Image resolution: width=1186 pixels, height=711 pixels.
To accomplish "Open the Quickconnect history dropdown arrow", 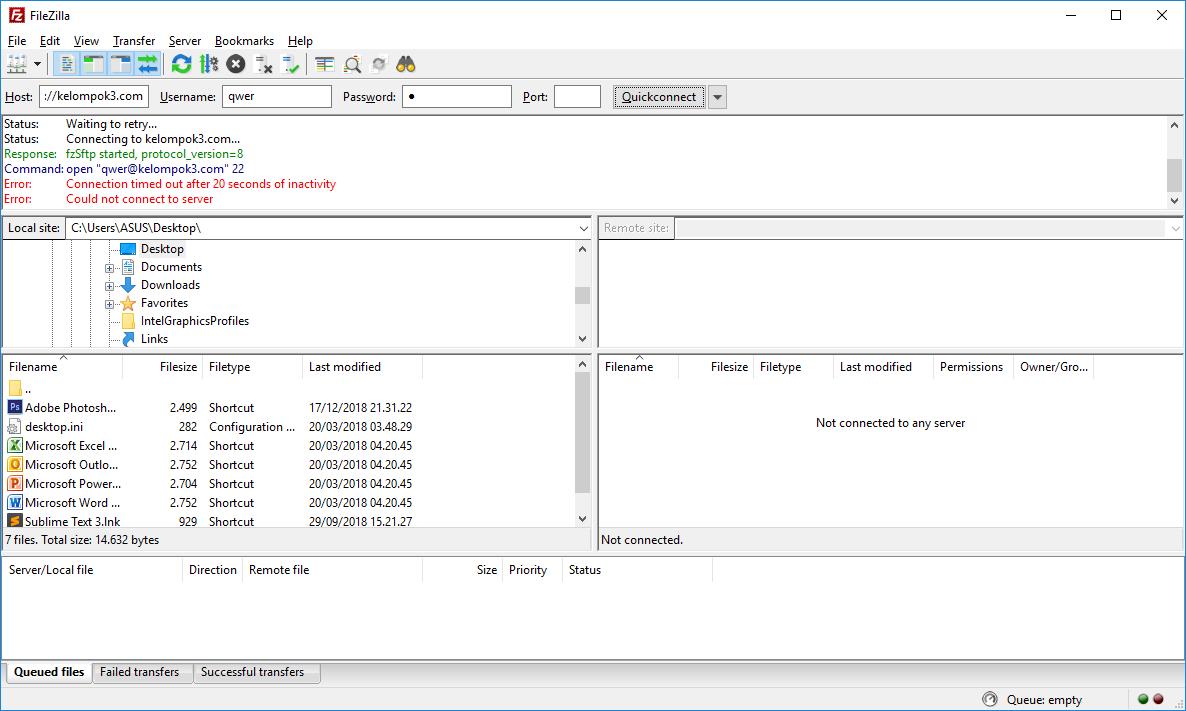I will click(717, 97).
